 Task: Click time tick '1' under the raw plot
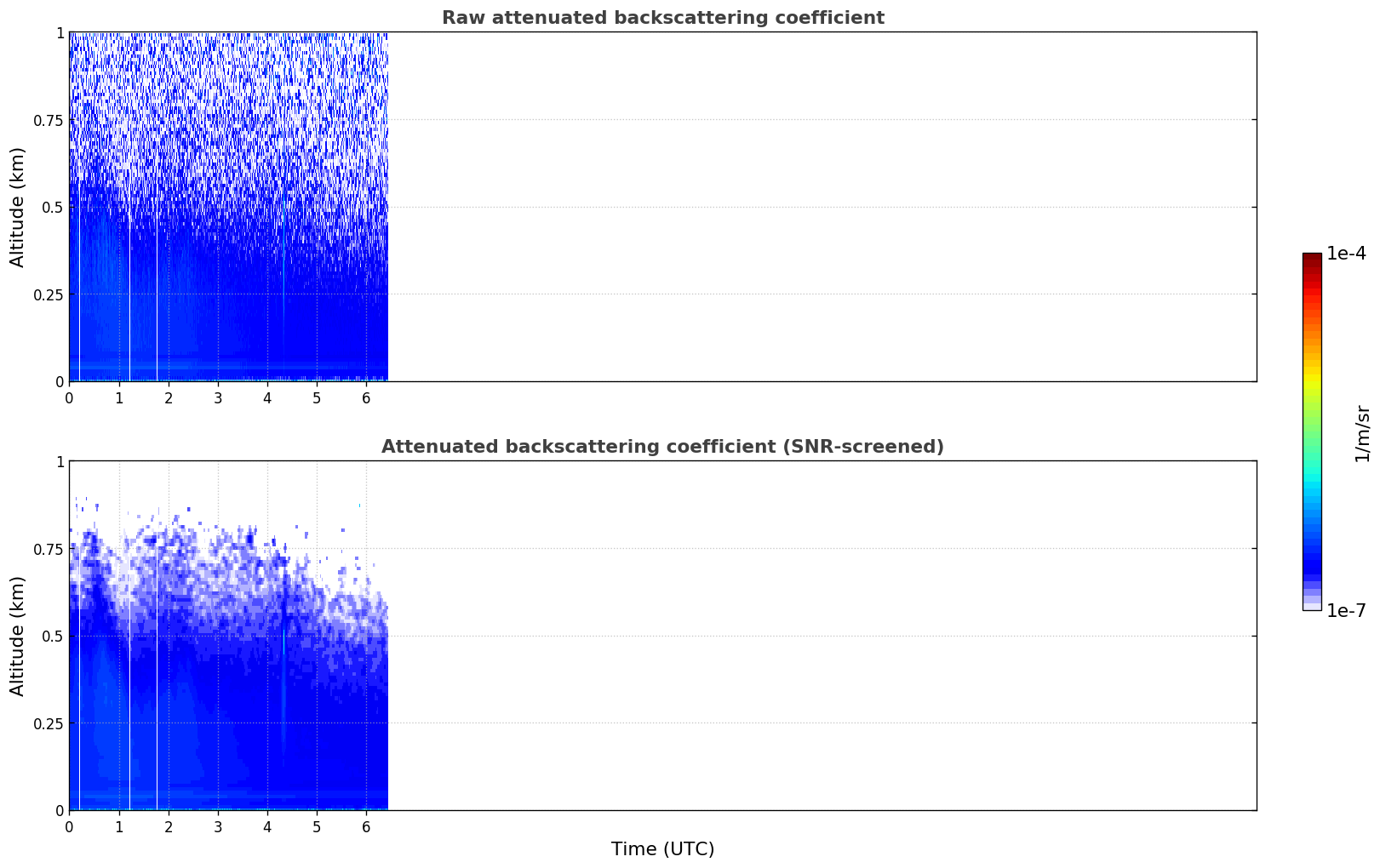tap(119, 397)
